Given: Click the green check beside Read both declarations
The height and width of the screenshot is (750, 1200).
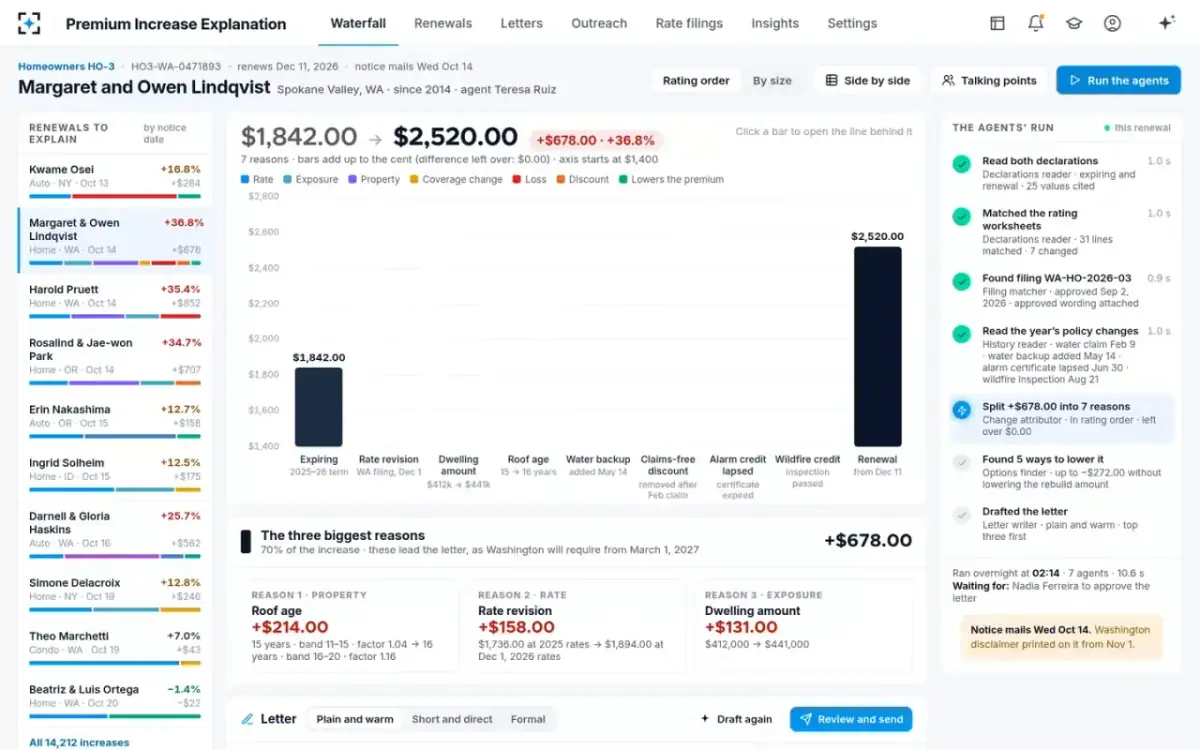Looking at the screenshot, I should coord(961,164).
